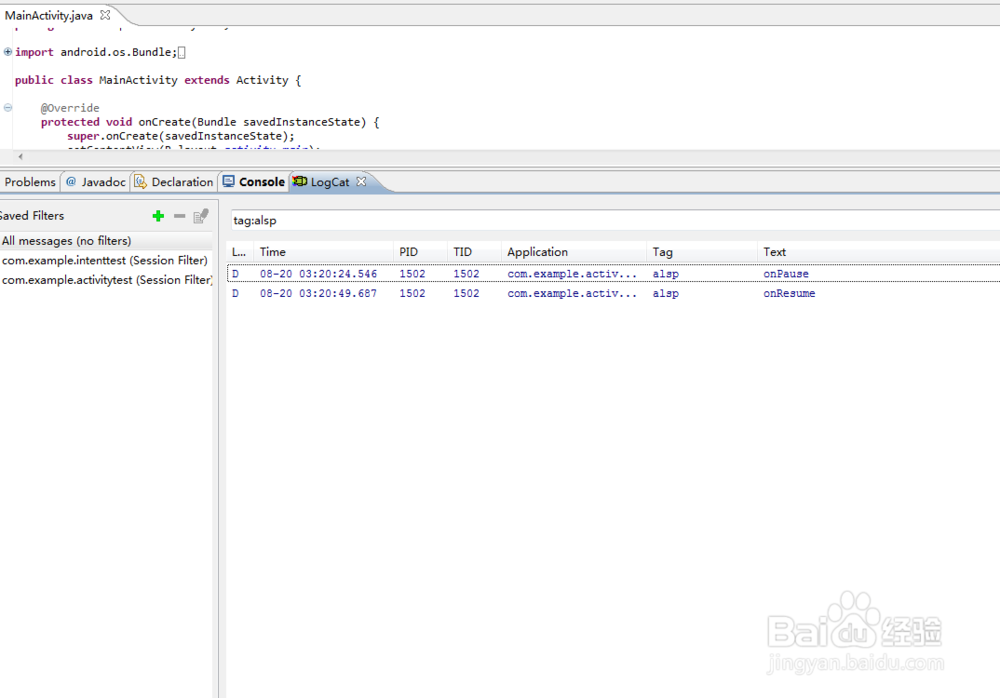Click the Console monitor icon
The image size is (1000, 698).
point(228,181)
